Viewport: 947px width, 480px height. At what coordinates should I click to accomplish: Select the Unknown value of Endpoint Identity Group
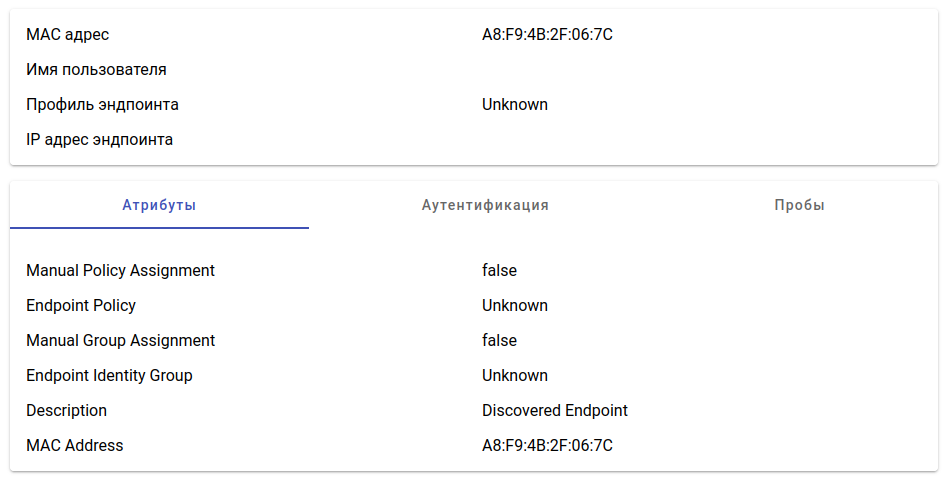[x=514, y=376]
